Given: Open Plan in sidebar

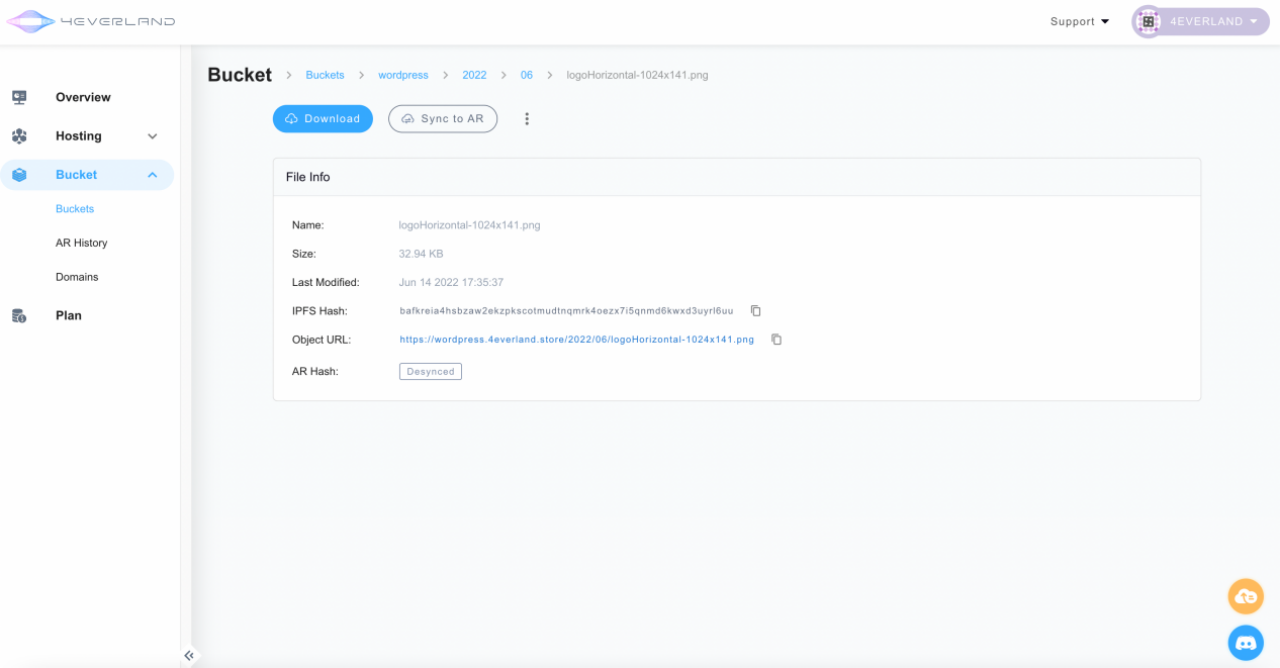Looking at the screenshot, I should click(x=68, y=316).
